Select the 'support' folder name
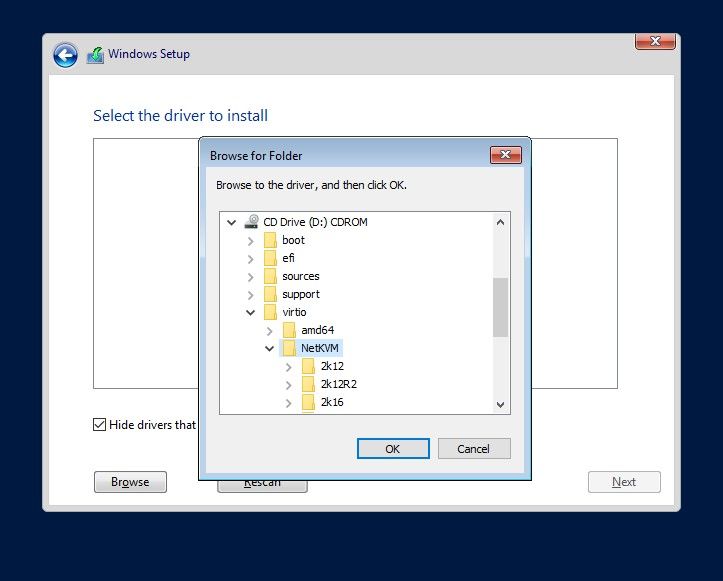The height and width of the screenshot is (581, 723). [301, 294]
